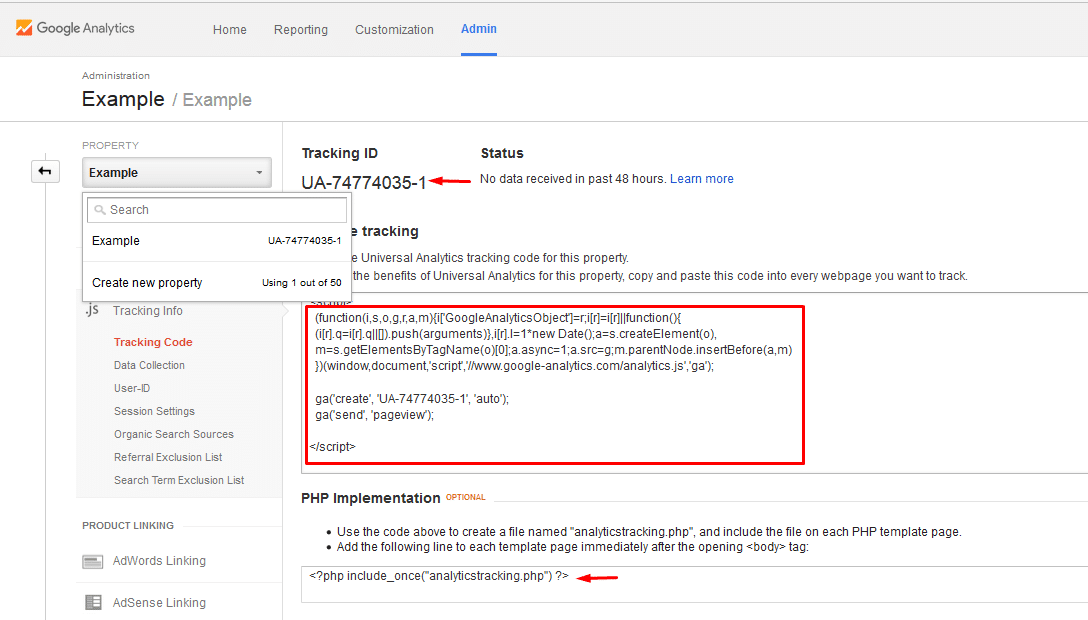This screenshot has height=620, width=1088.
Task: Open Session Settings
Action: pyautogui.click(x=154, y=411)
